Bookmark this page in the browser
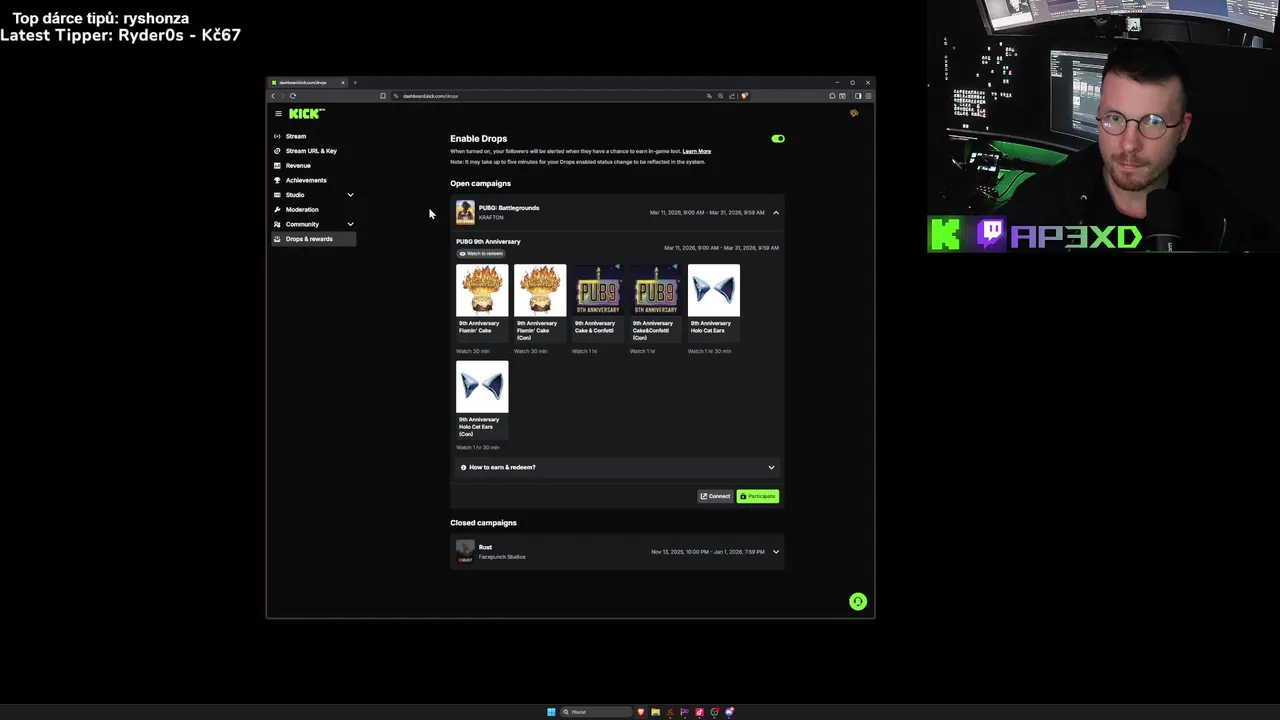The image size is (1280, 720). [x=383, y=96]
